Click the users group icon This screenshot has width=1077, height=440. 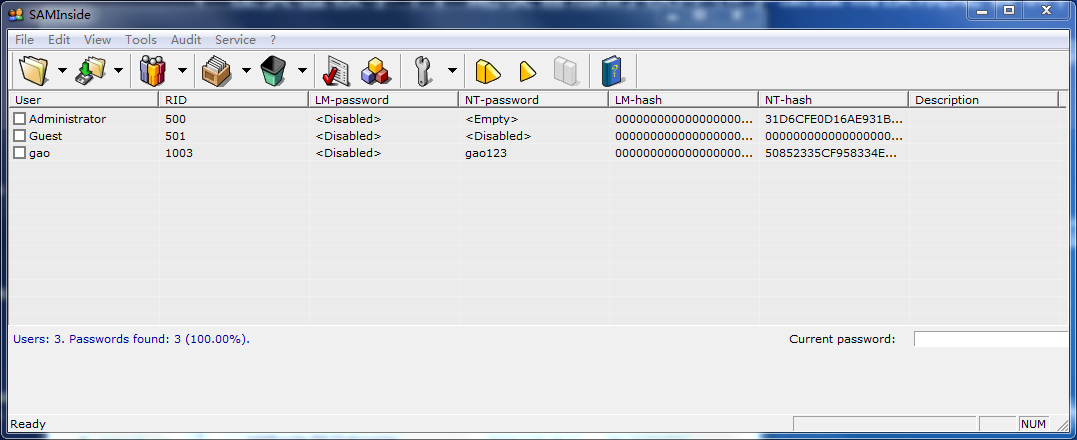pos(152,70)
